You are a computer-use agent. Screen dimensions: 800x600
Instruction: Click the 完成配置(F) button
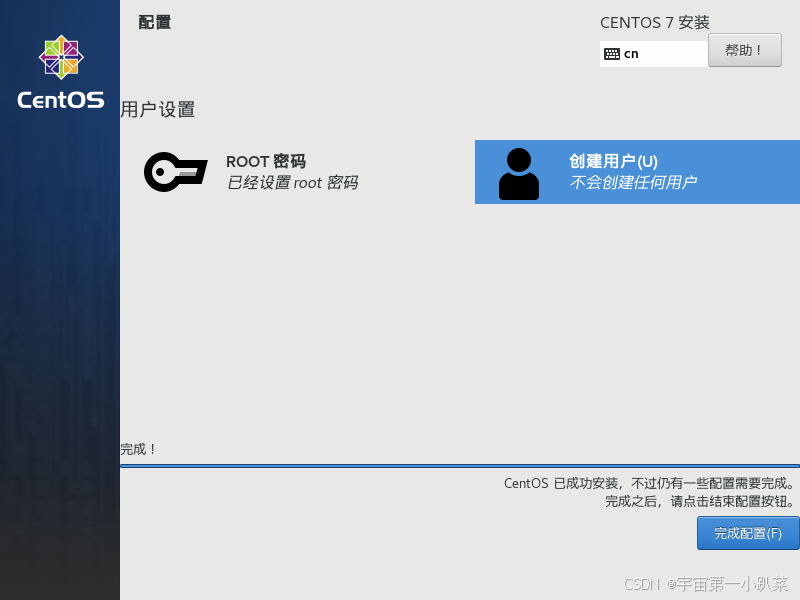[748, 533]
